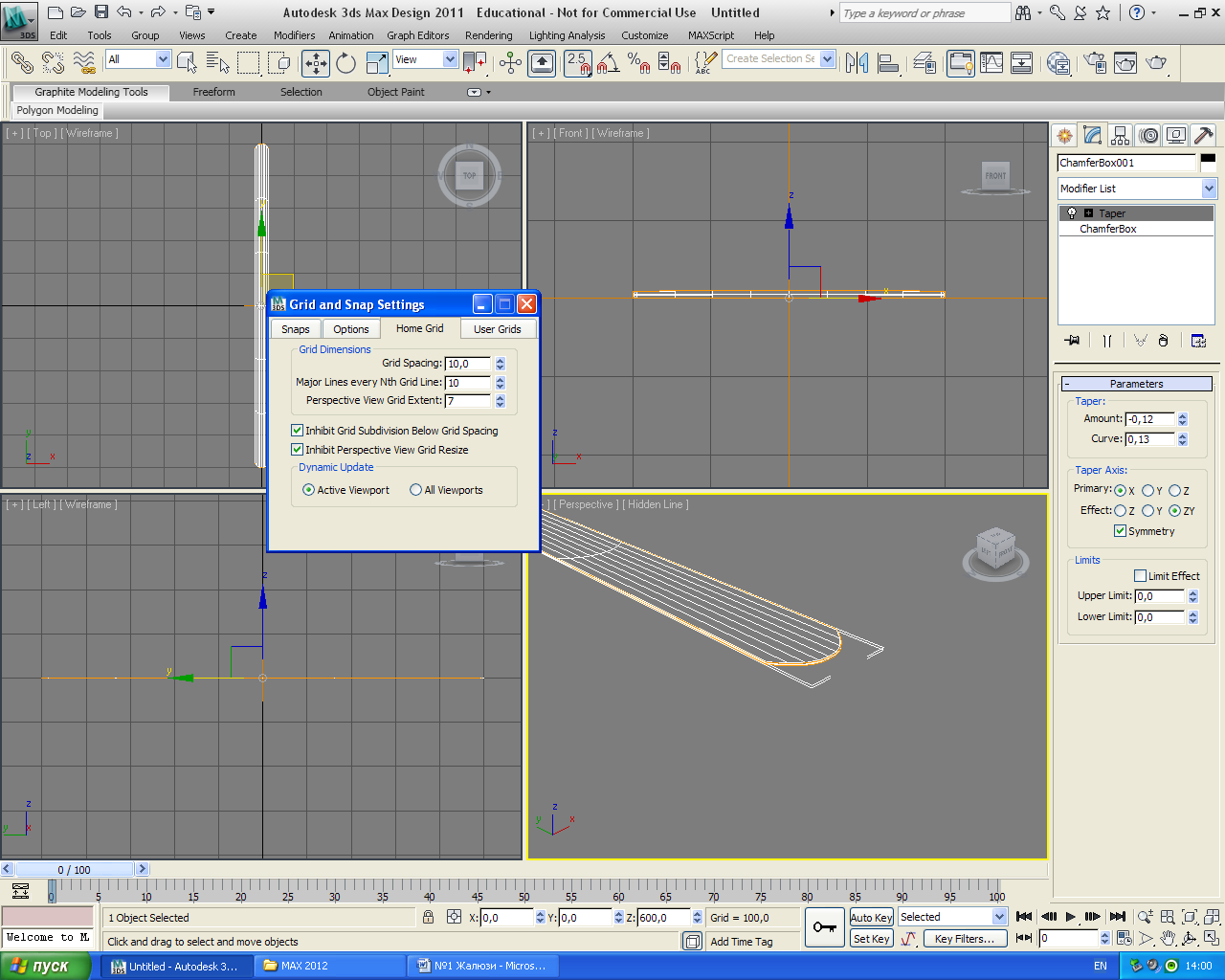Switch to the Display command panel

tap(1176, 136)
